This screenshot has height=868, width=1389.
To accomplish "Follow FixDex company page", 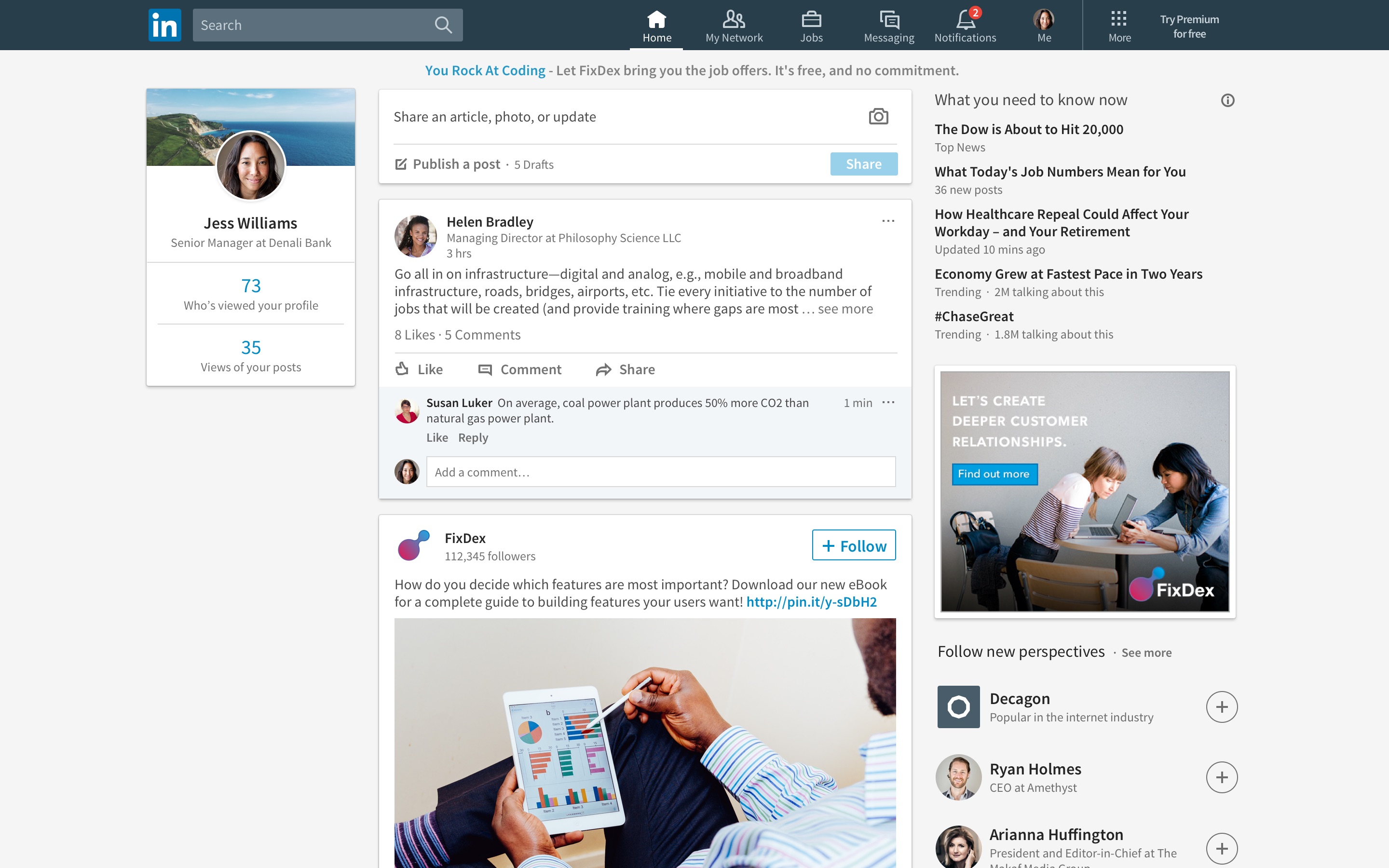I will [x=854, y=545].
